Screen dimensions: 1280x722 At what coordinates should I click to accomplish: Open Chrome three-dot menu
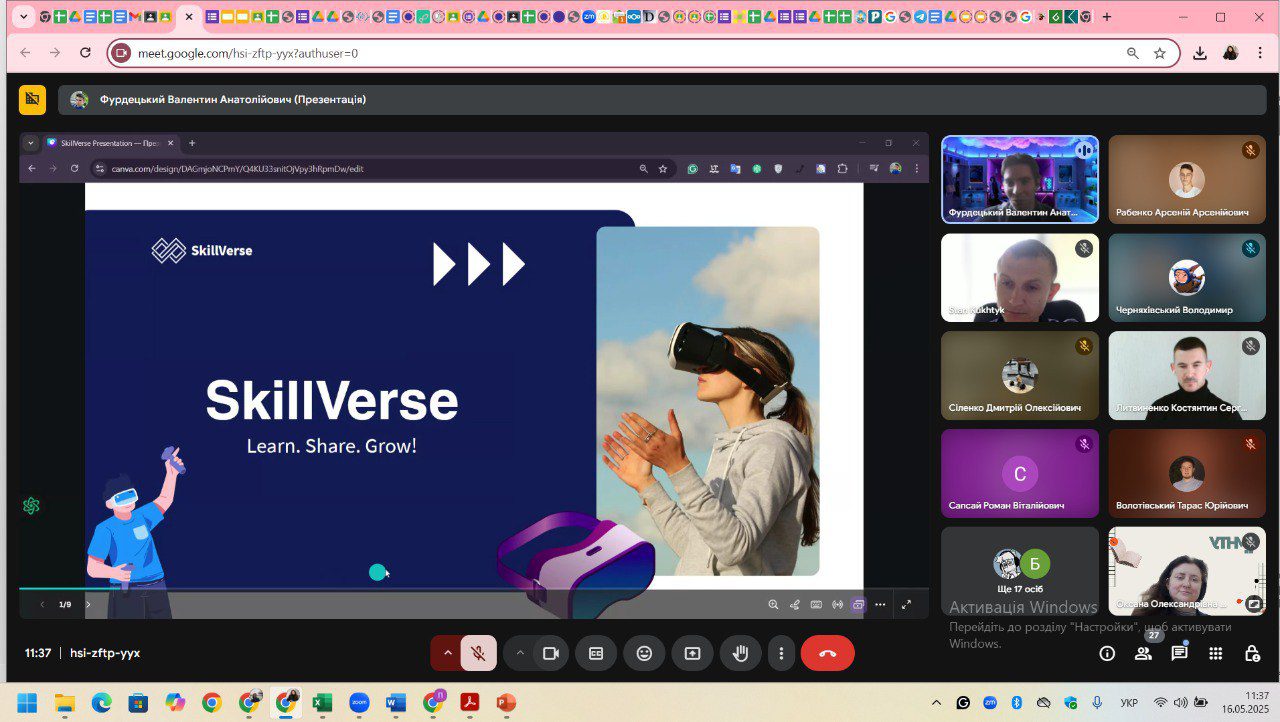(1262, 53)
